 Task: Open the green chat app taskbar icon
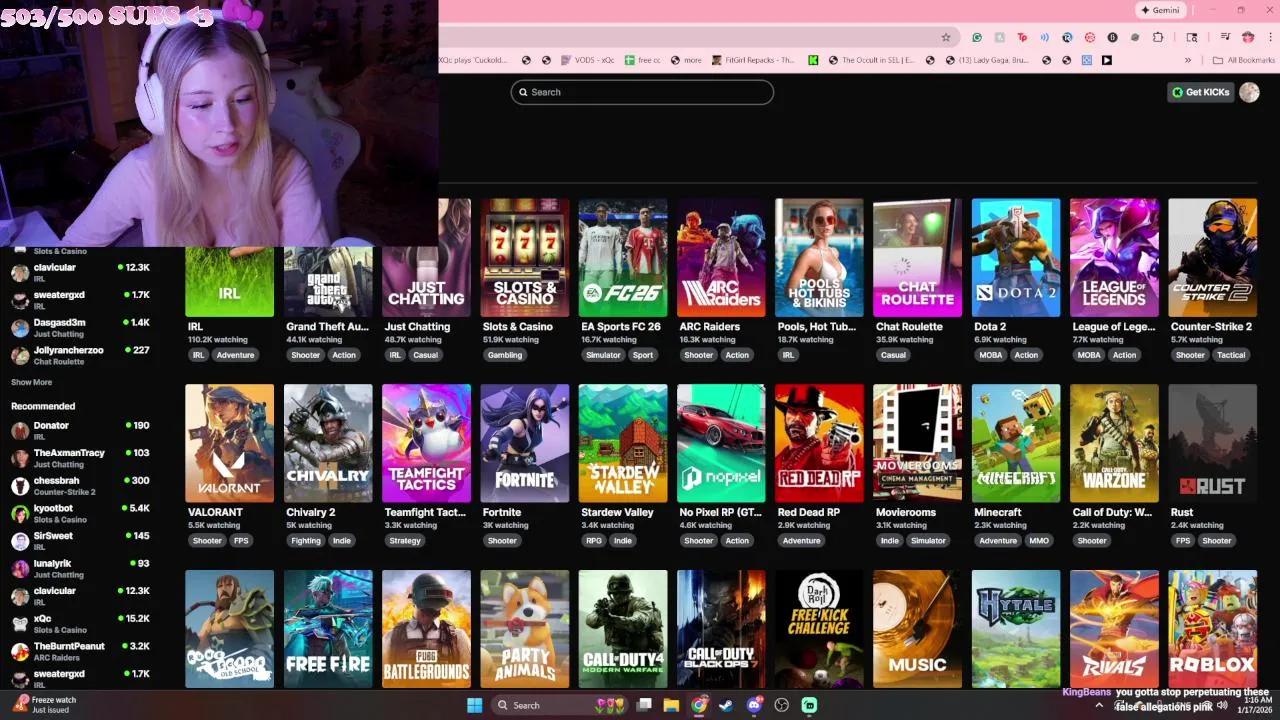(809, 705)
